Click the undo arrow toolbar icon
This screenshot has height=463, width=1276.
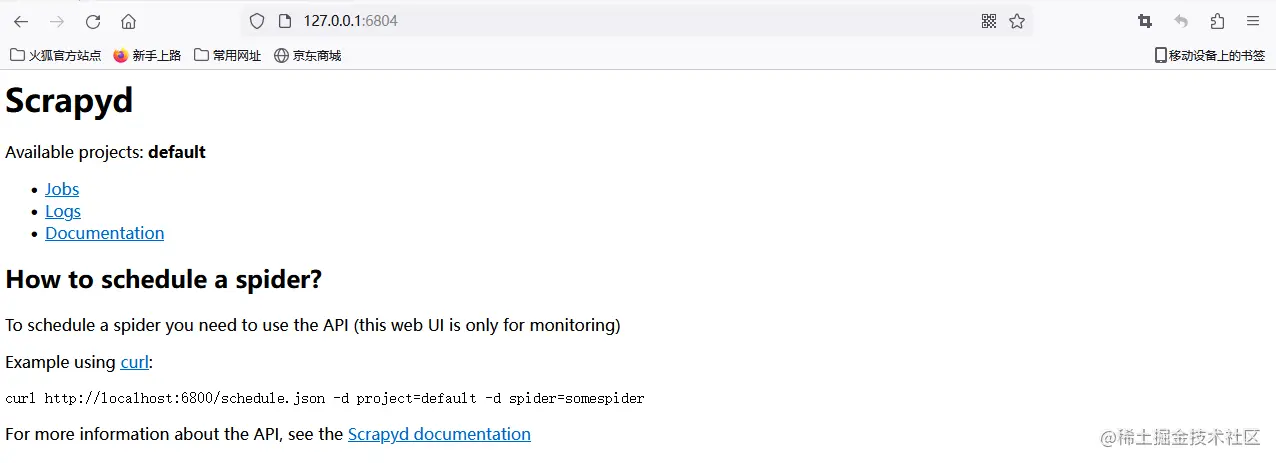pos(1181,21)
